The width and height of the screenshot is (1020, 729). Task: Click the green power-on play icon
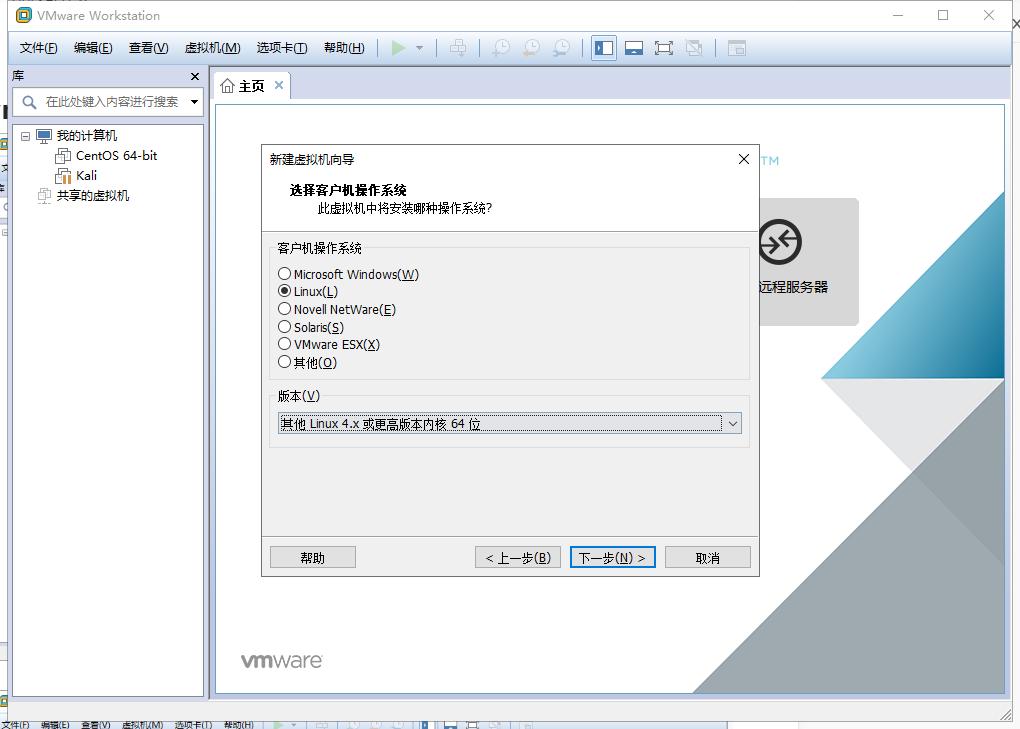pyautogui.click(x=398, y=47)
